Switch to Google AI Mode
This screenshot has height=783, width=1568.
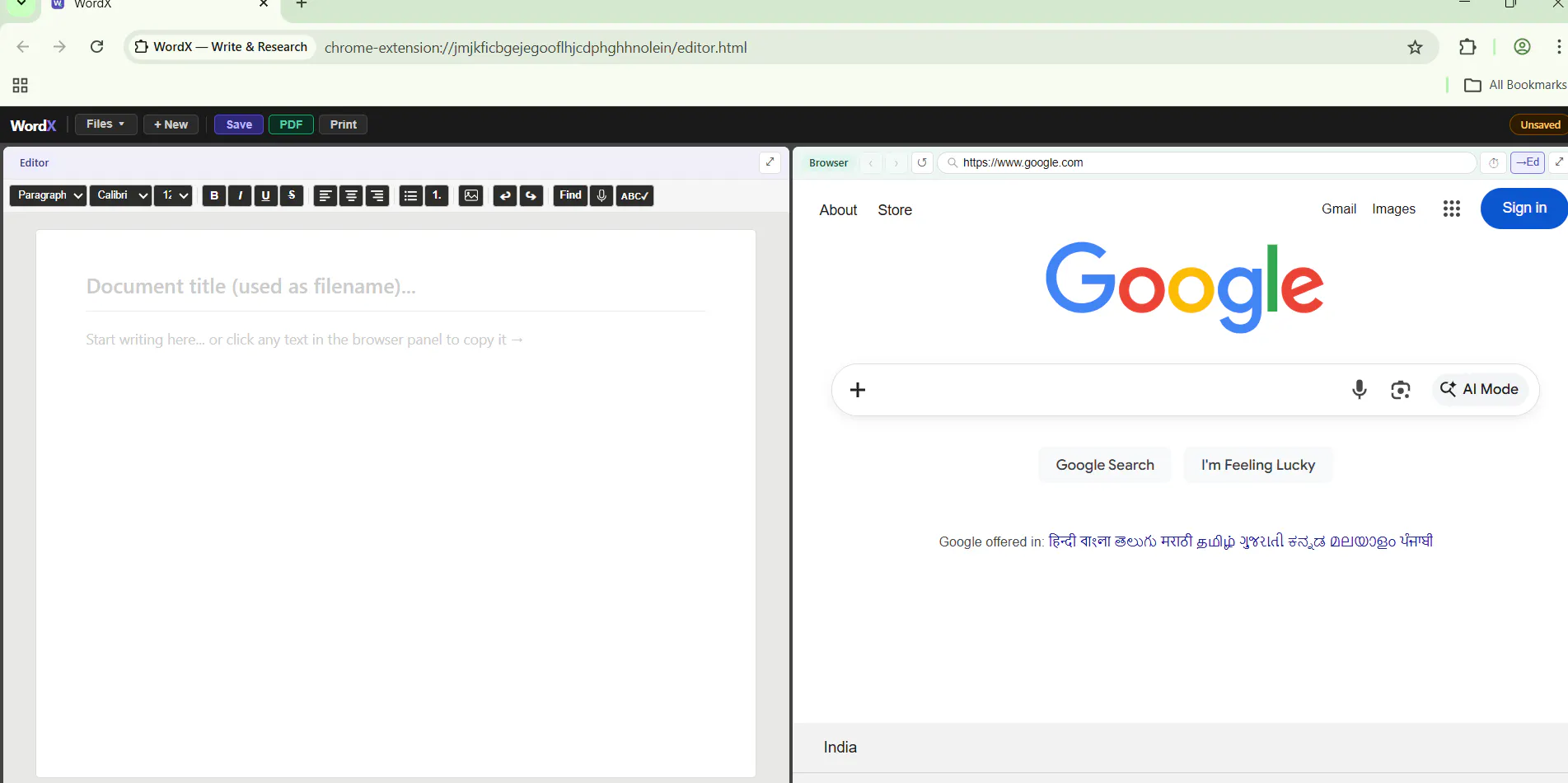[1480, 389]
